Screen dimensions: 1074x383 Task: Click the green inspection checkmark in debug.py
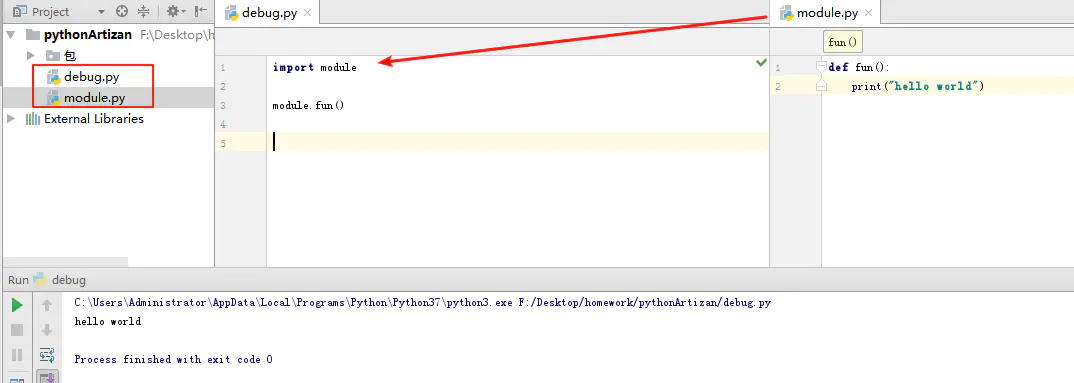click(x=761, y=63)
